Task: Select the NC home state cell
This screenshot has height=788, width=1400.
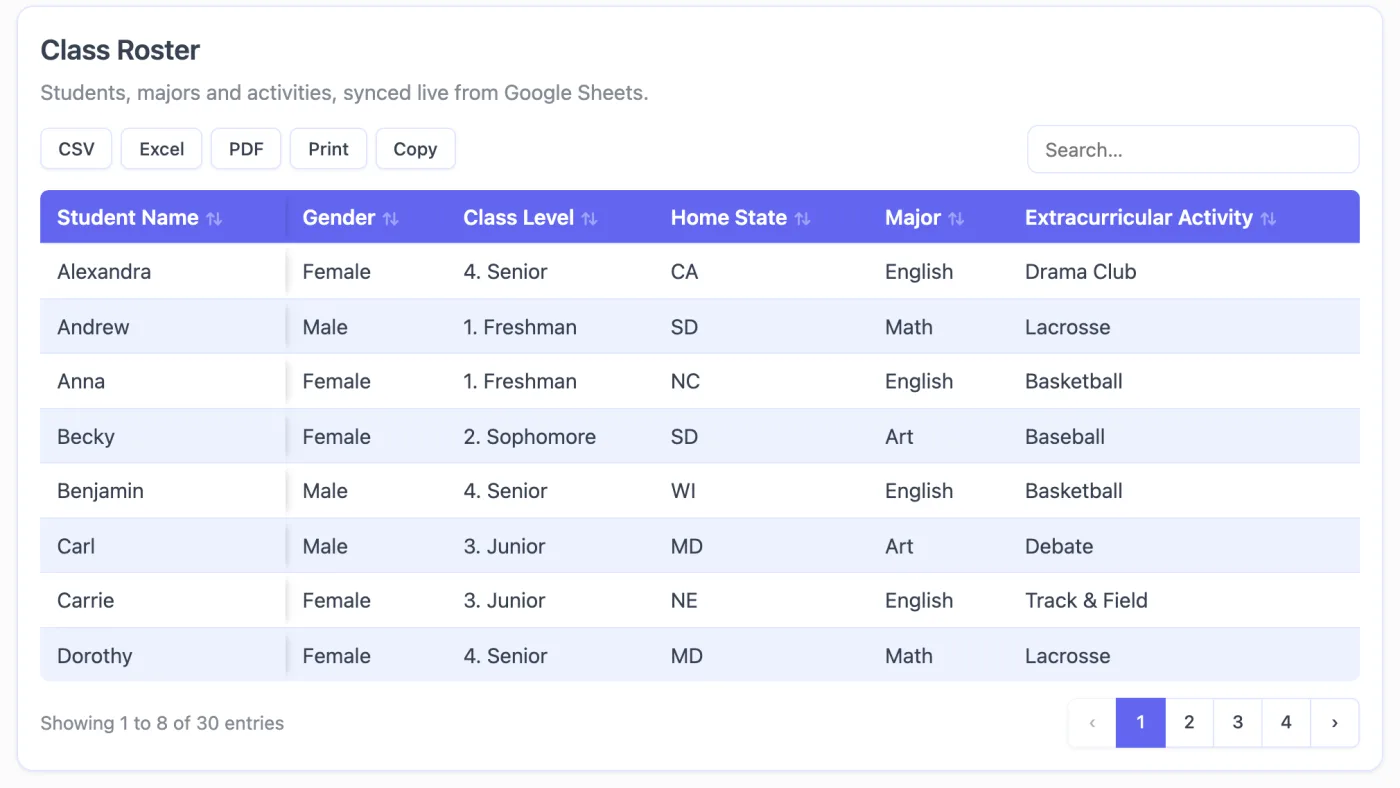Action: point(686,382)
